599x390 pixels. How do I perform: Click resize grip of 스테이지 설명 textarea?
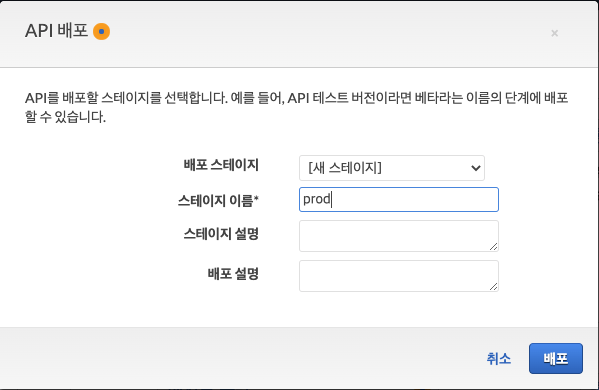pyautogui.click(x=493, y=247)
